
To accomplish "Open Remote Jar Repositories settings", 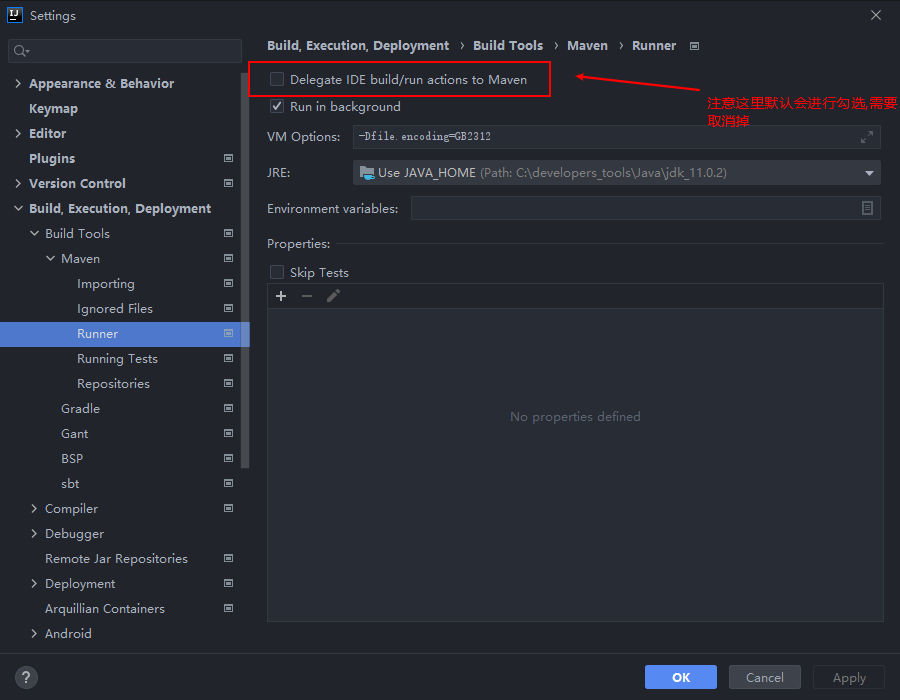I will tap(117, 559).
